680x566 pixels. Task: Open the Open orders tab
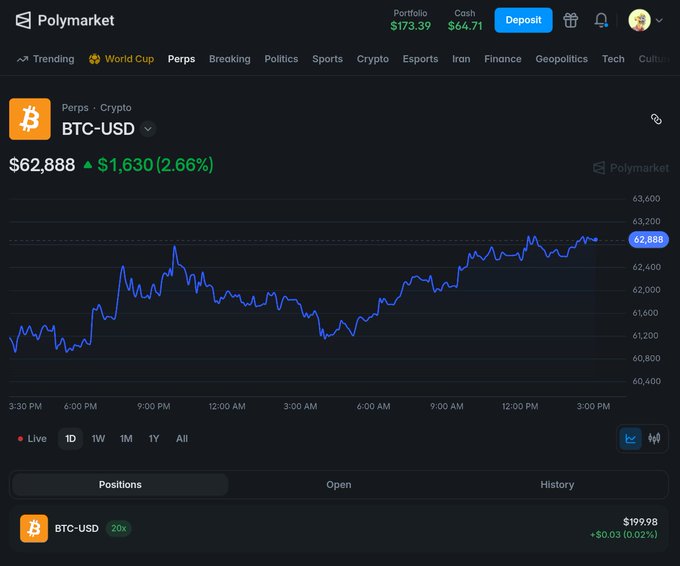point(339,484)
